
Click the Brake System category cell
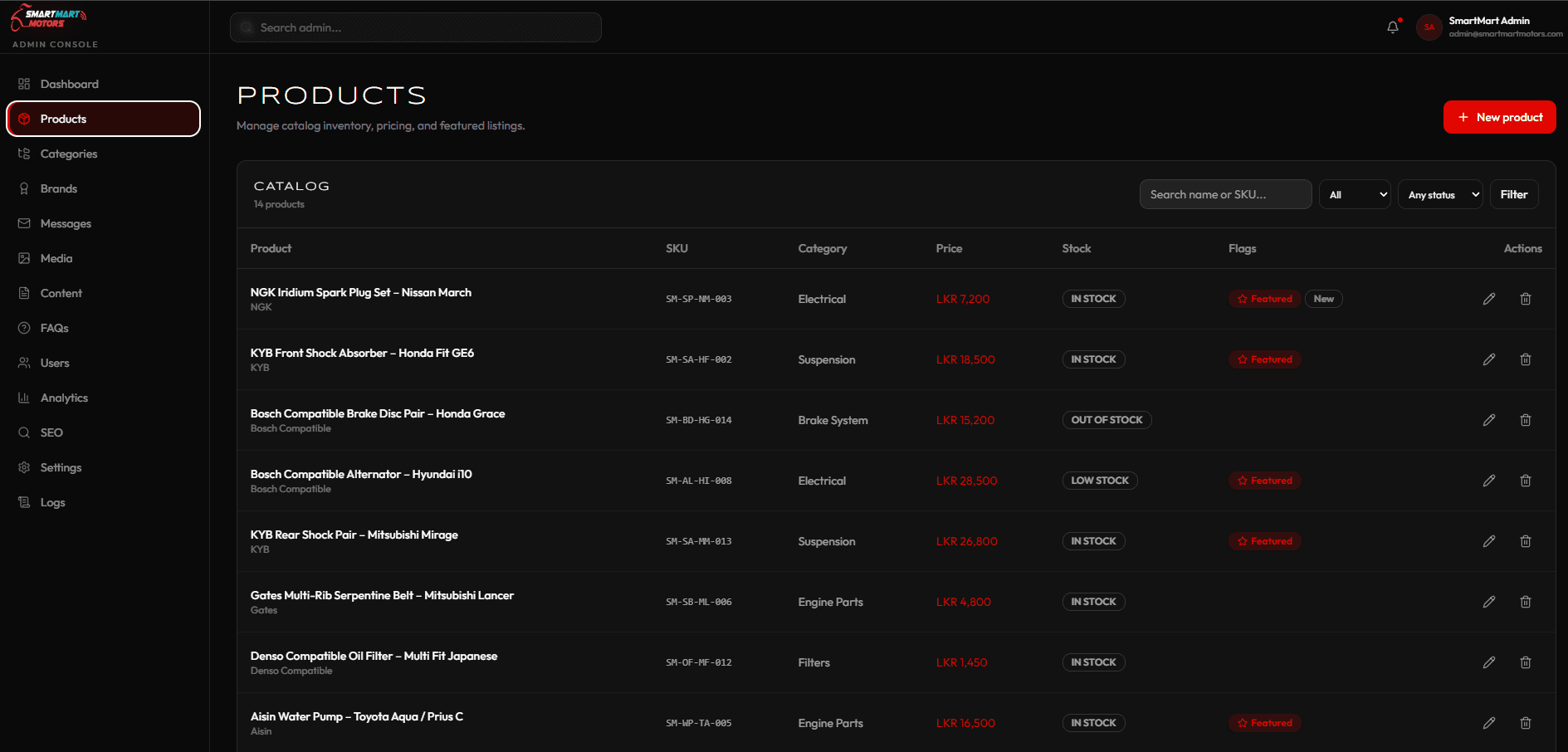click(x=833, y=420)
